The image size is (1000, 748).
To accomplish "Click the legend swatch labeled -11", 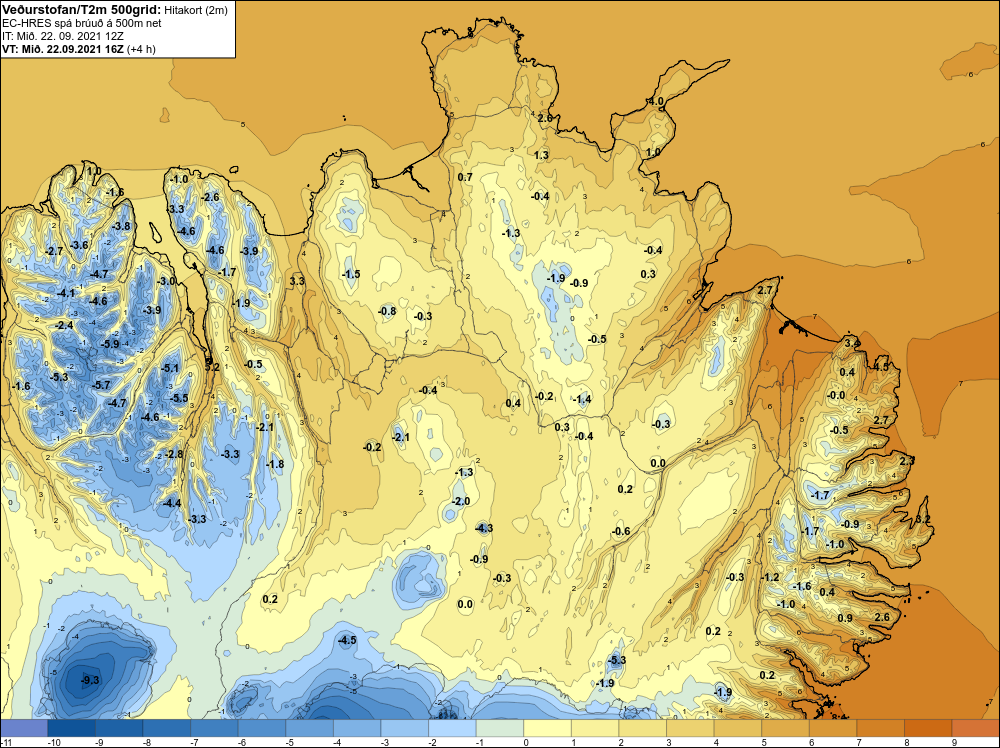I will (24, 728).
